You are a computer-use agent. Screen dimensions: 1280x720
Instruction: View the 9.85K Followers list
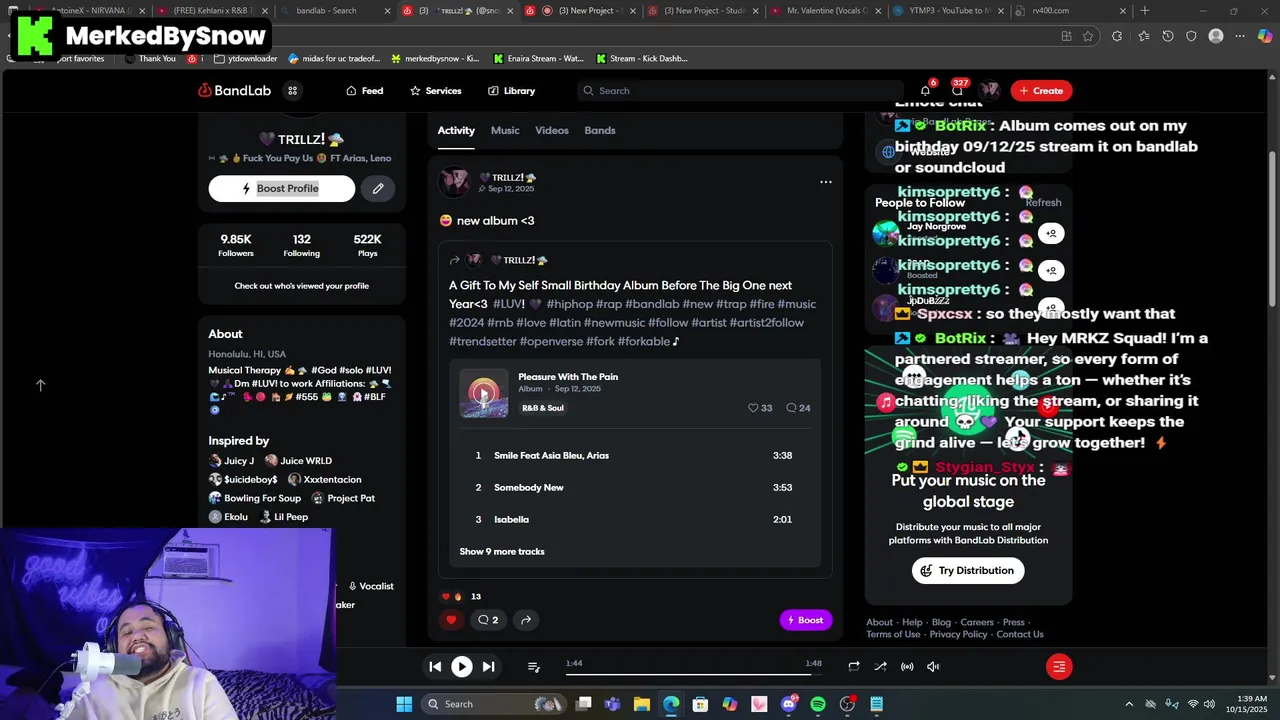[x=236, y=245]
